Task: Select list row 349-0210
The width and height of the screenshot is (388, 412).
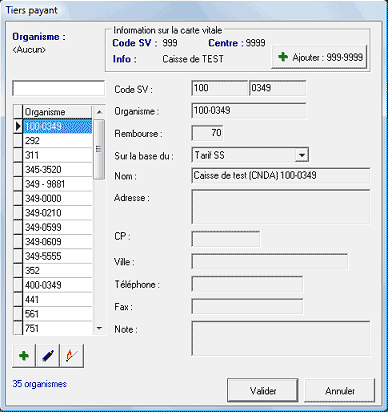Action: pos(57,213)
